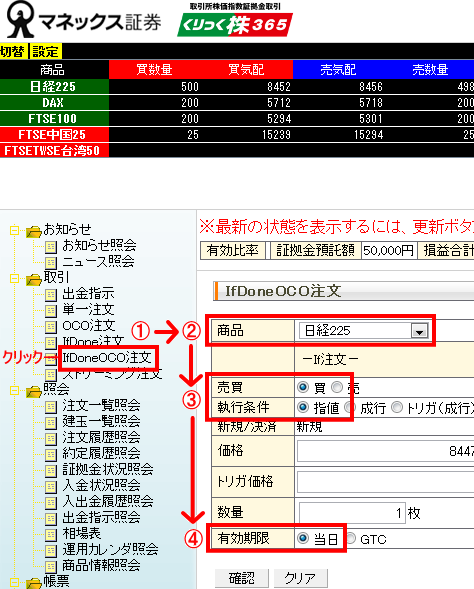Click page icon beside 注文履歴照会
The width and height of the screenshot is (474, 589).
[x=51, y=439]
